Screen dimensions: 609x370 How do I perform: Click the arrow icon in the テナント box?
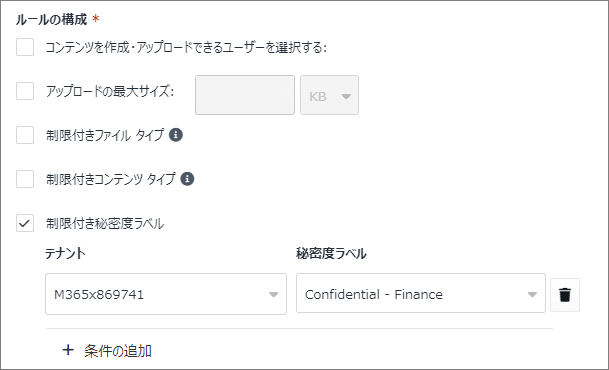tap(273, 295)
